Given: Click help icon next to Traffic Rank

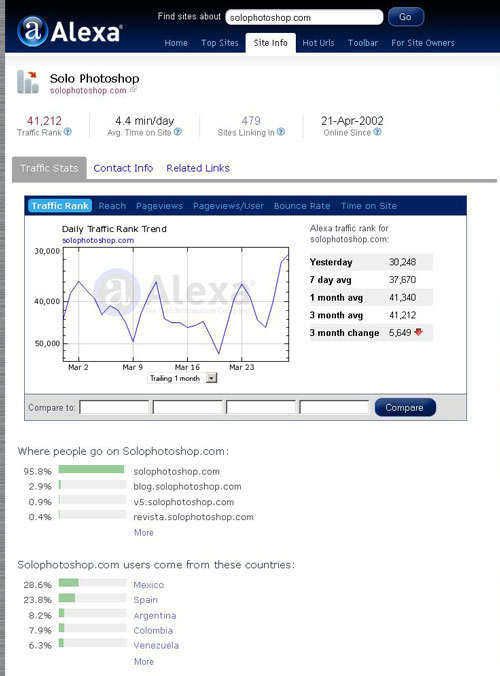Looking at the screenshot, I should click(x=68, y=132).
